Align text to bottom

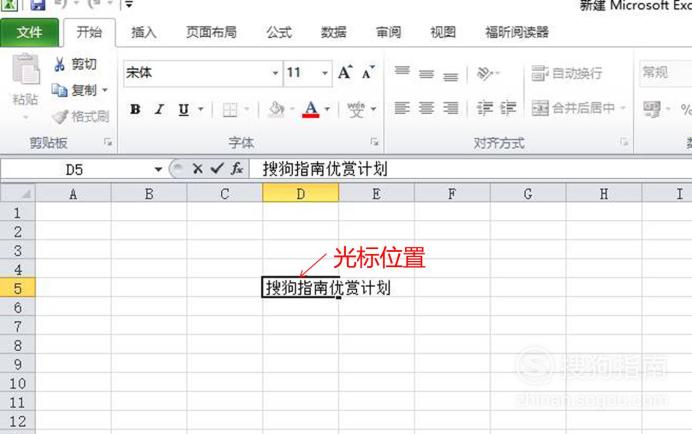click(x=451, y=75)
